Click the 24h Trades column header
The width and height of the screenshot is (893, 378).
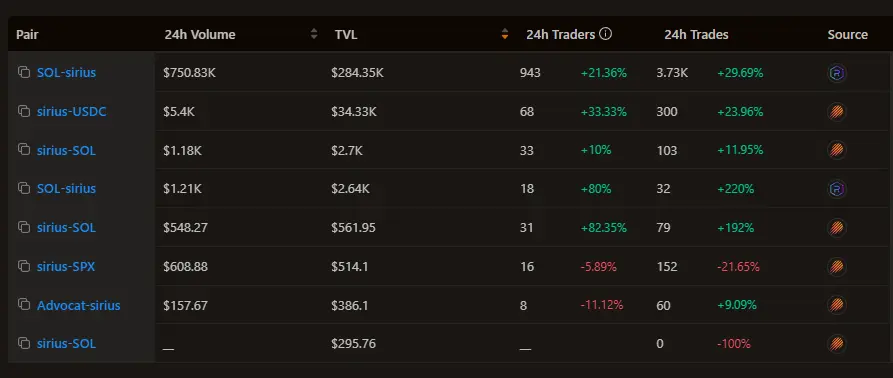tap(696, 35)
